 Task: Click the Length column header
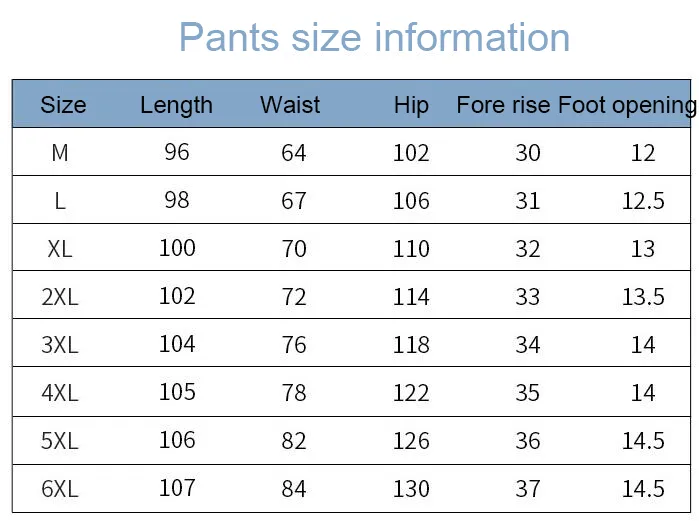[176, 105]
